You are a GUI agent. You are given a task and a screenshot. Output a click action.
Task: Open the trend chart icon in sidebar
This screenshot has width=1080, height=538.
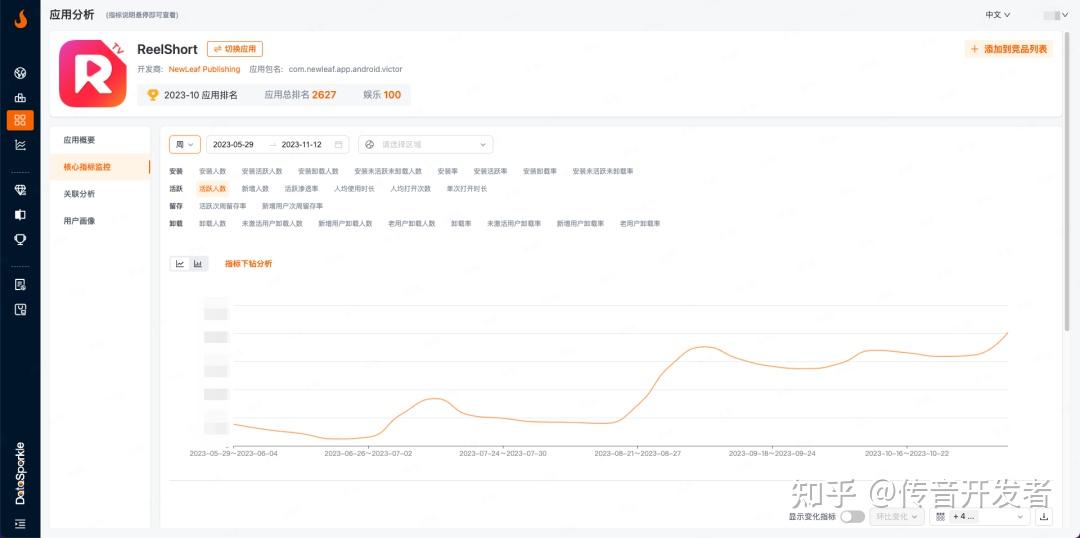pos(20,145)
